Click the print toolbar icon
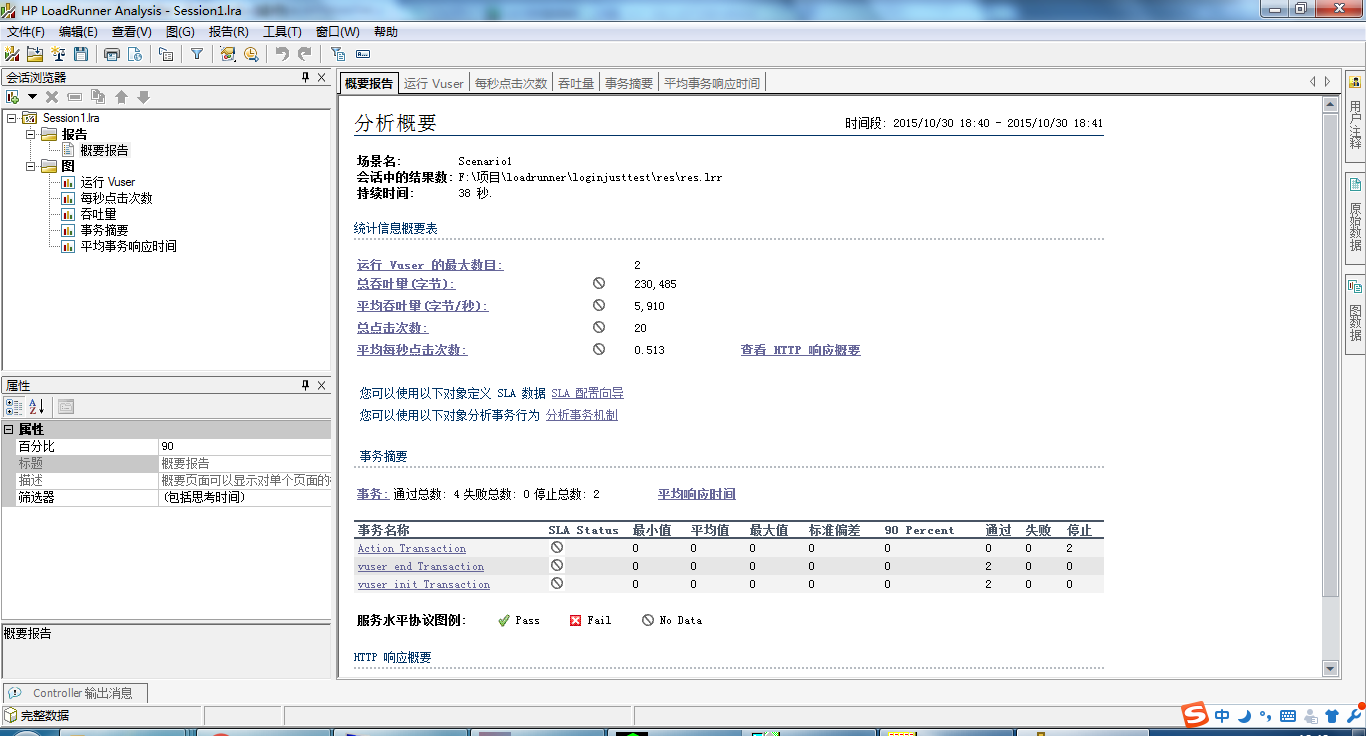1366x736 pixels. (112, 54)
